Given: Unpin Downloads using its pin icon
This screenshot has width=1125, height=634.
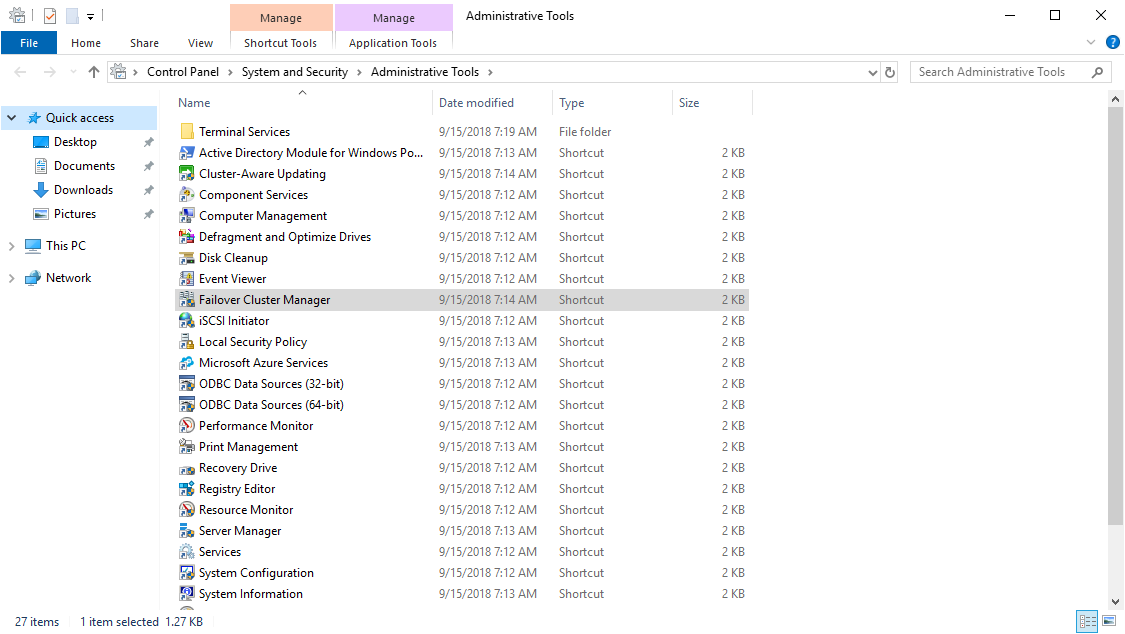Looking at the screenshot, I should tap(149, 190).
